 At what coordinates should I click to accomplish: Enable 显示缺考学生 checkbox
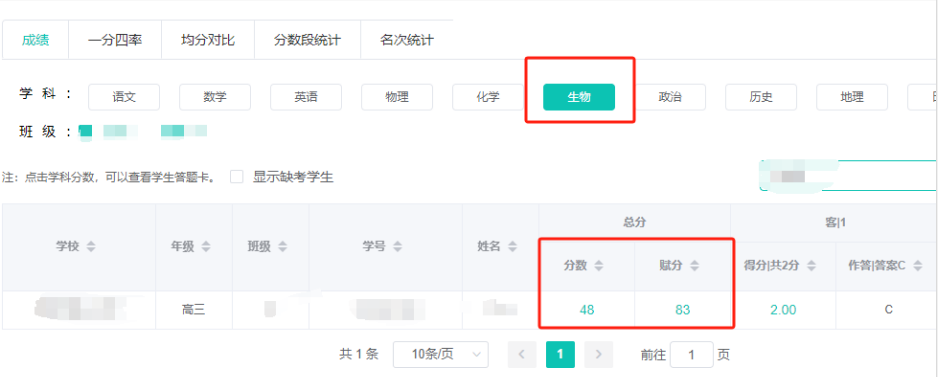coord(237,177)
